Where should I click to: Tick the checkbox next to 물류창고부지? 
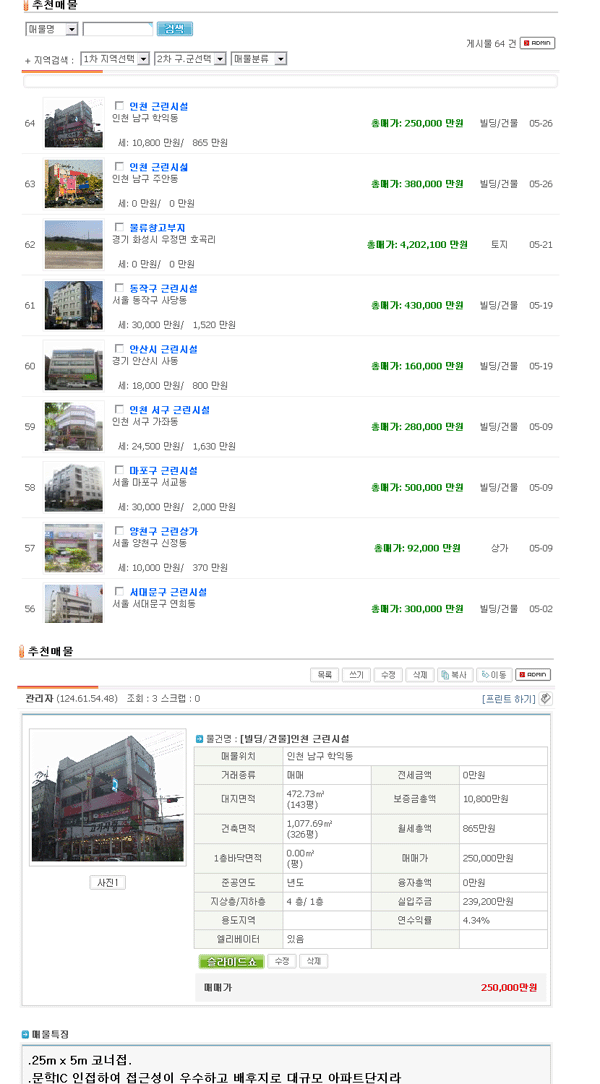[120, 228]
